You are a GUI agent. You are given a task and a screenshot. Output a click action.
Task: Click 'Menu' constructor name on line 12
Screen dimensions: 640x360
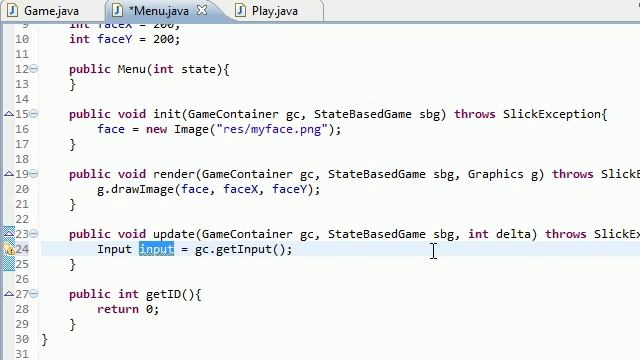click(131, 69)
